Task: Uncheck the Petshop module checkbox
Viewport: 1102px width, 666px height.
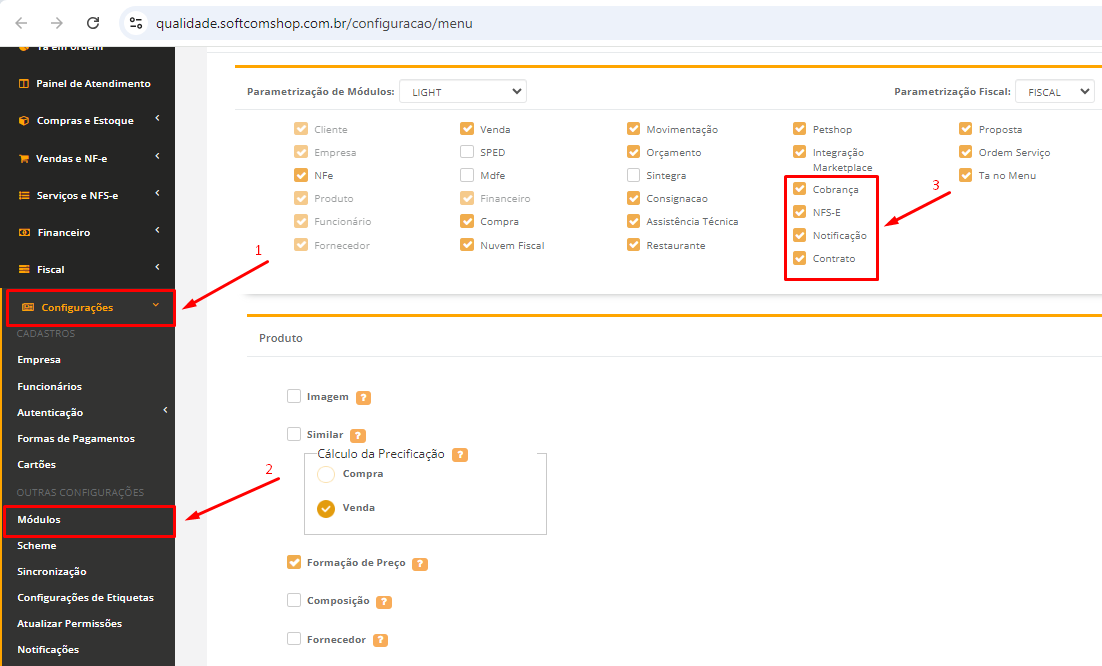Action: point(799,129)
